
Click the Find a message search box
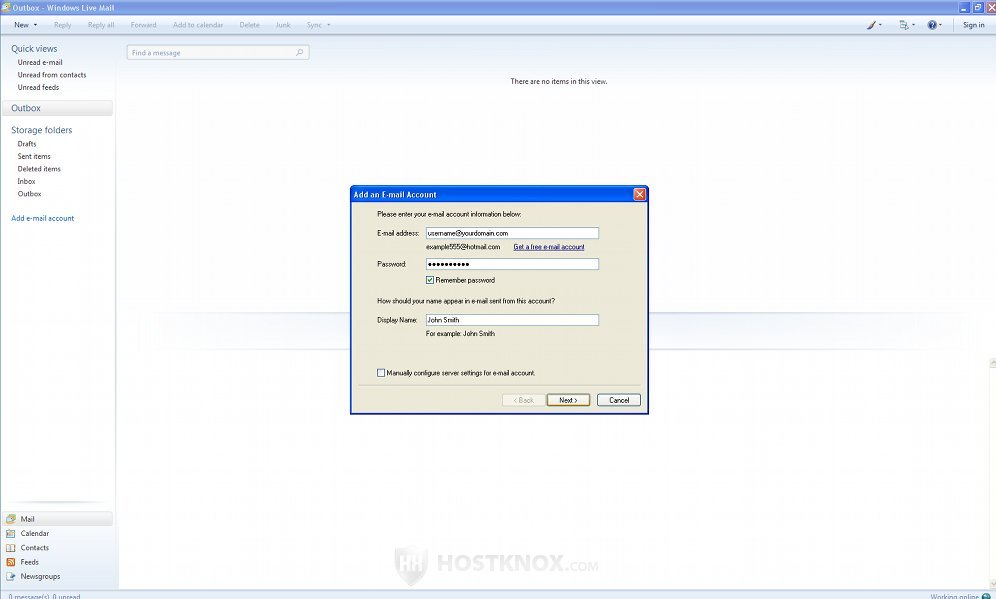218,53
